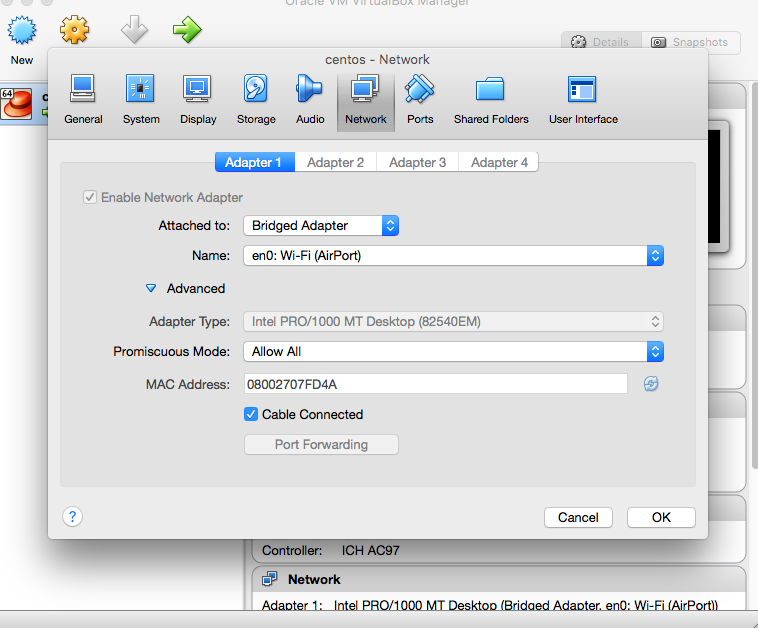Switch to Adapter 4 tab
Viewport: 758px width, 628px height.
[499, 162]
